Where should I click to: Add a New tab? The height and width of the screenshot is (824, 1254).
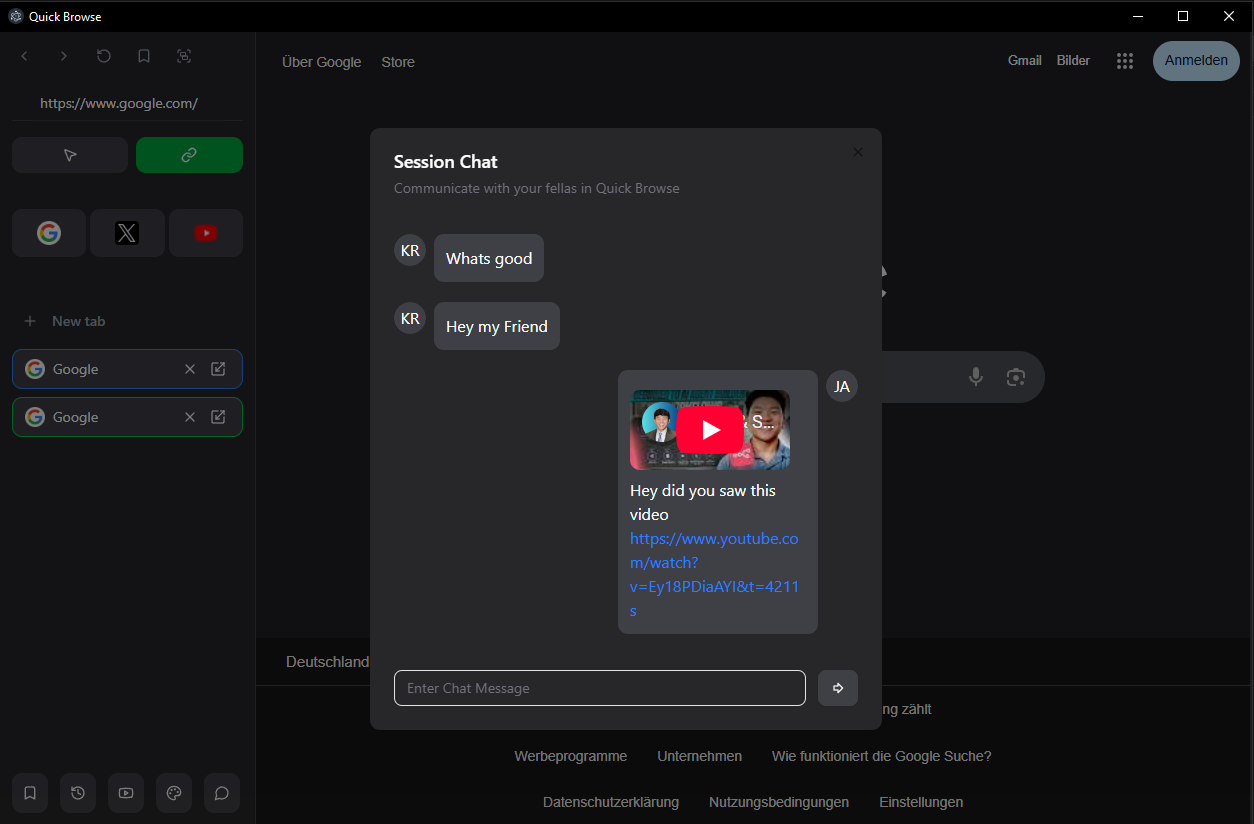click(x=66, y=321)
